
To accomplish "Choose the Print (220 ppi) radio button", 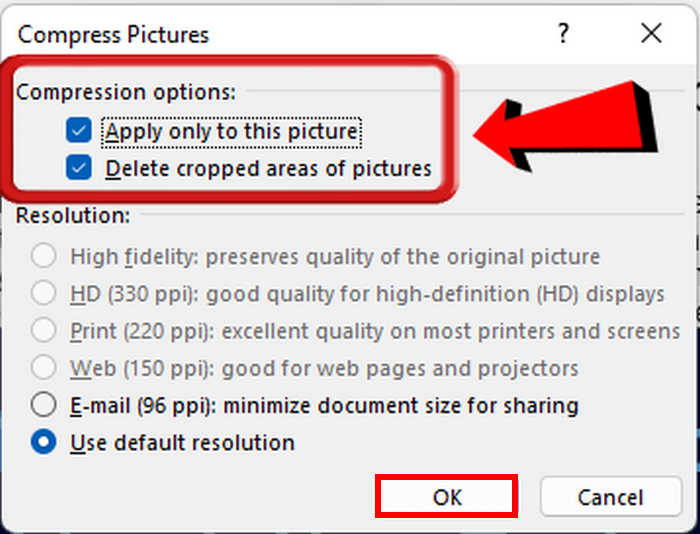I will tap(43, 330).
